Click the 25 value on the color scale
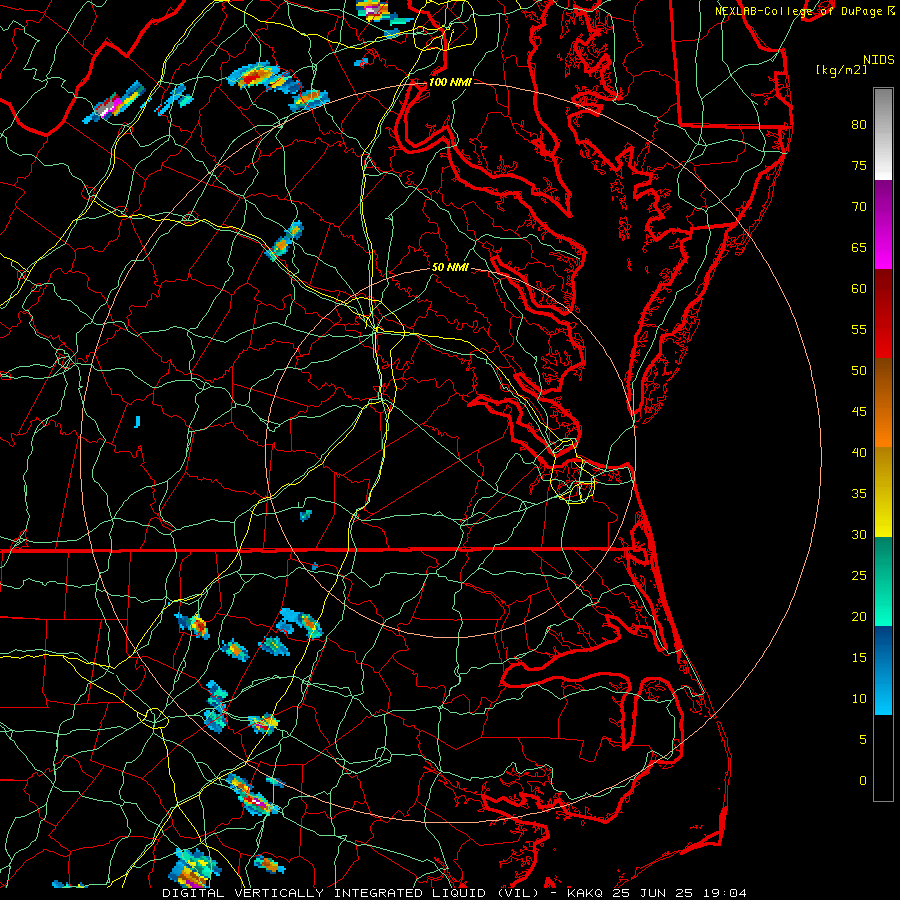 pyautogui.click(x=859, y=576)
